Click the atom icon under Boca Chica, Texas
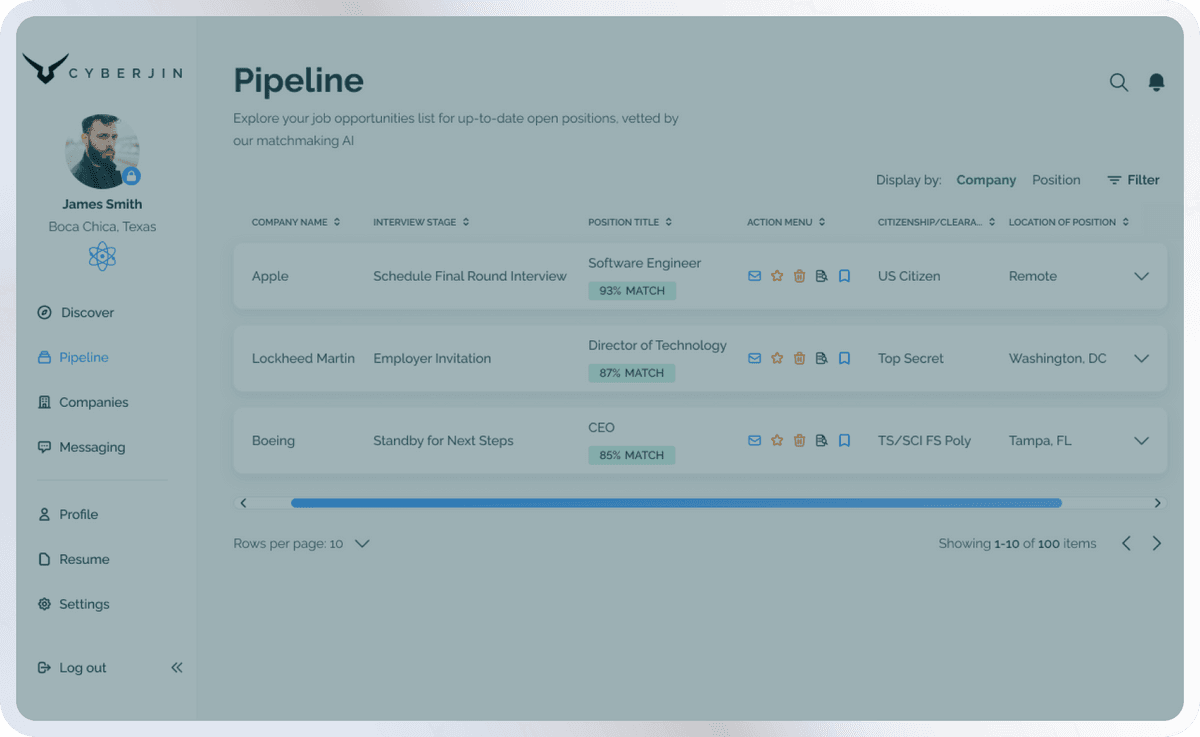Screen dimensions: 1200x737 click(102, 256)
